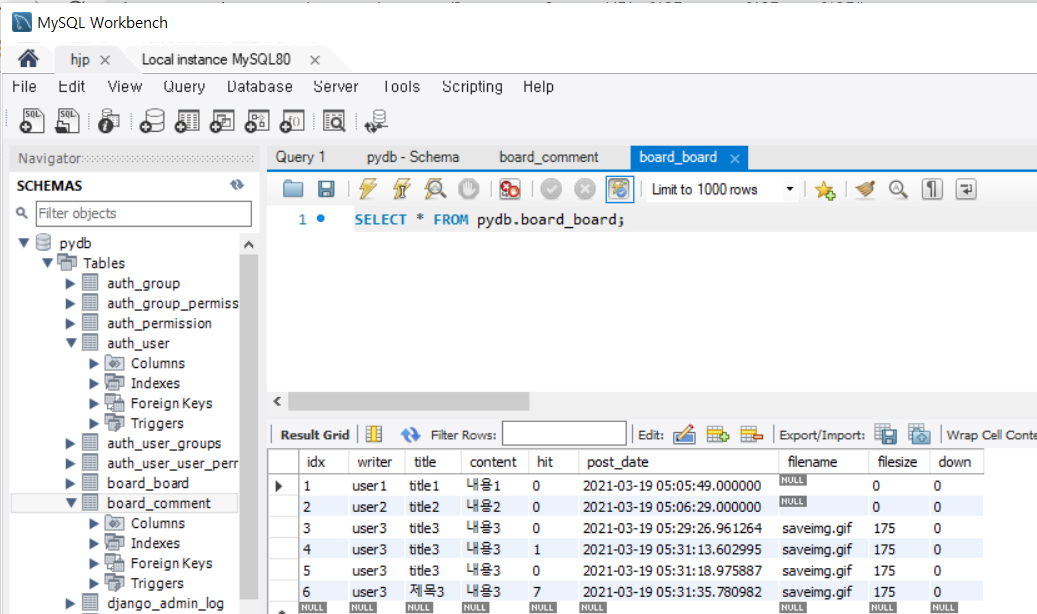This screenshot has width=1037, height=614.
Task: Click the Result Grid label button
Action: pyautogui.click(x=315, y=435)
